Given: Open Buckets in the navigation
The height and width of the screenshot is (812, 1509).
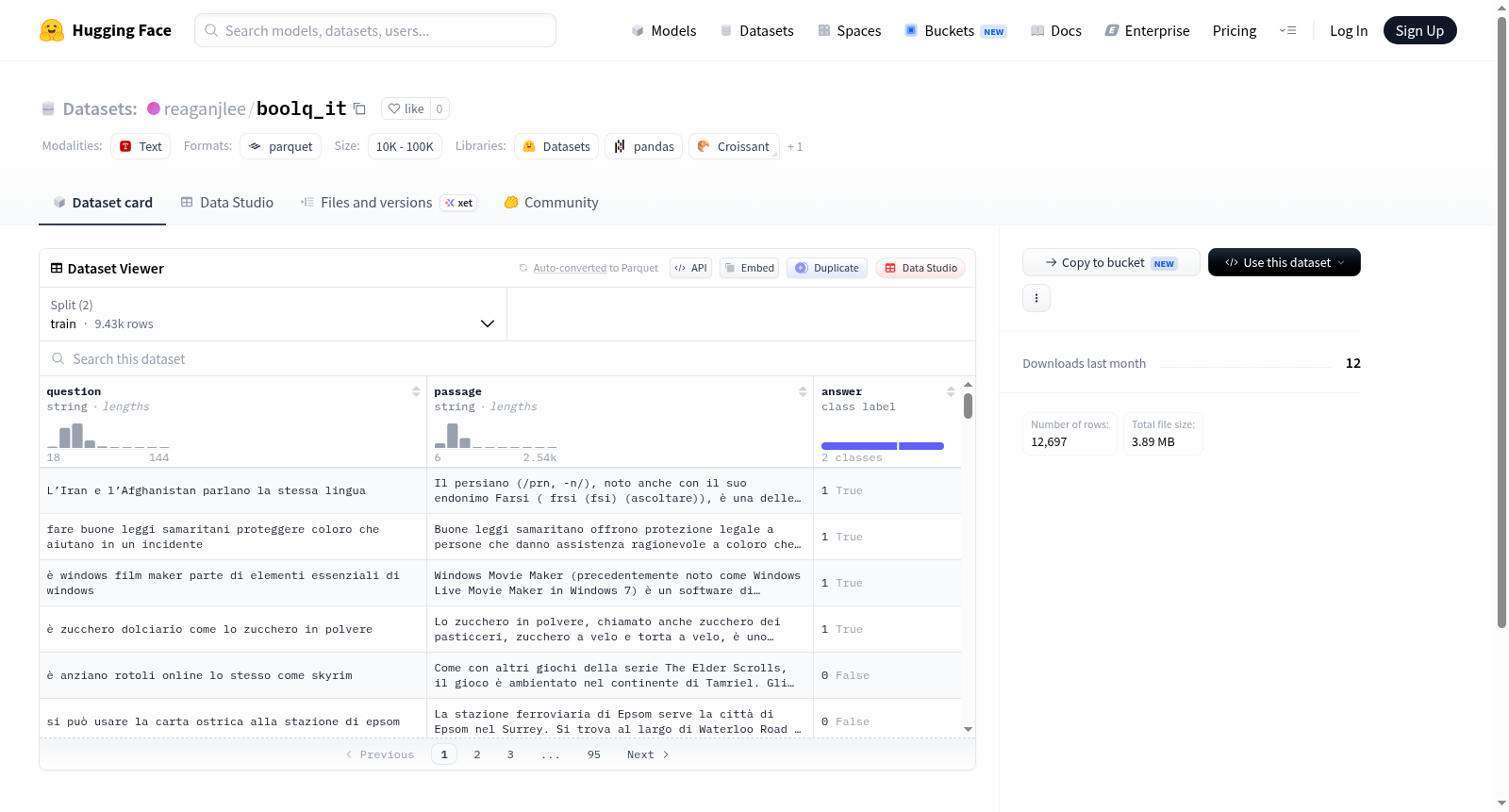Looking at the screenshot, I should [955, 31].
